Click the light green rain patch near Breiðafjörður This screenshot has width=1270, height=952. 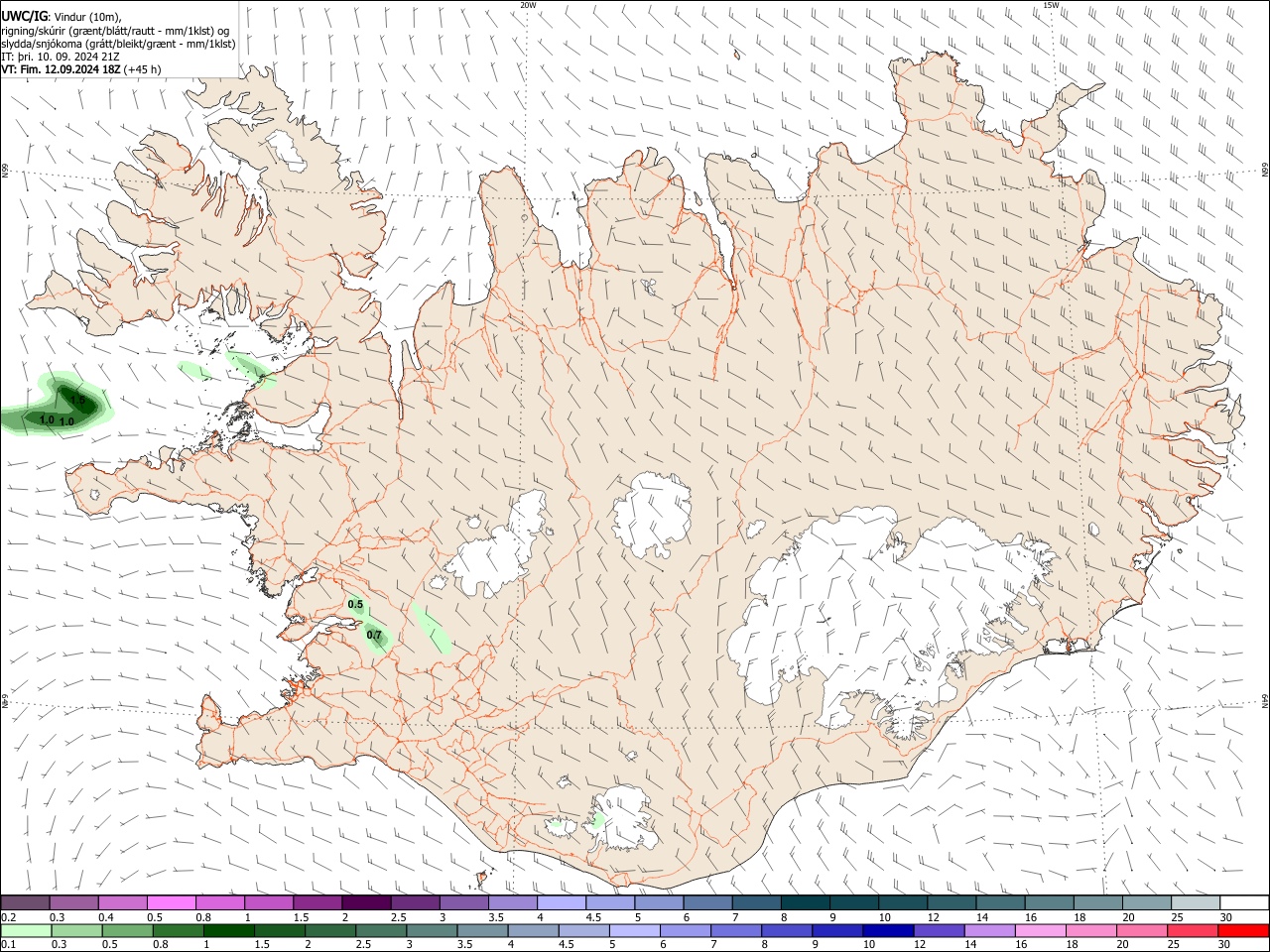[250, 368]
